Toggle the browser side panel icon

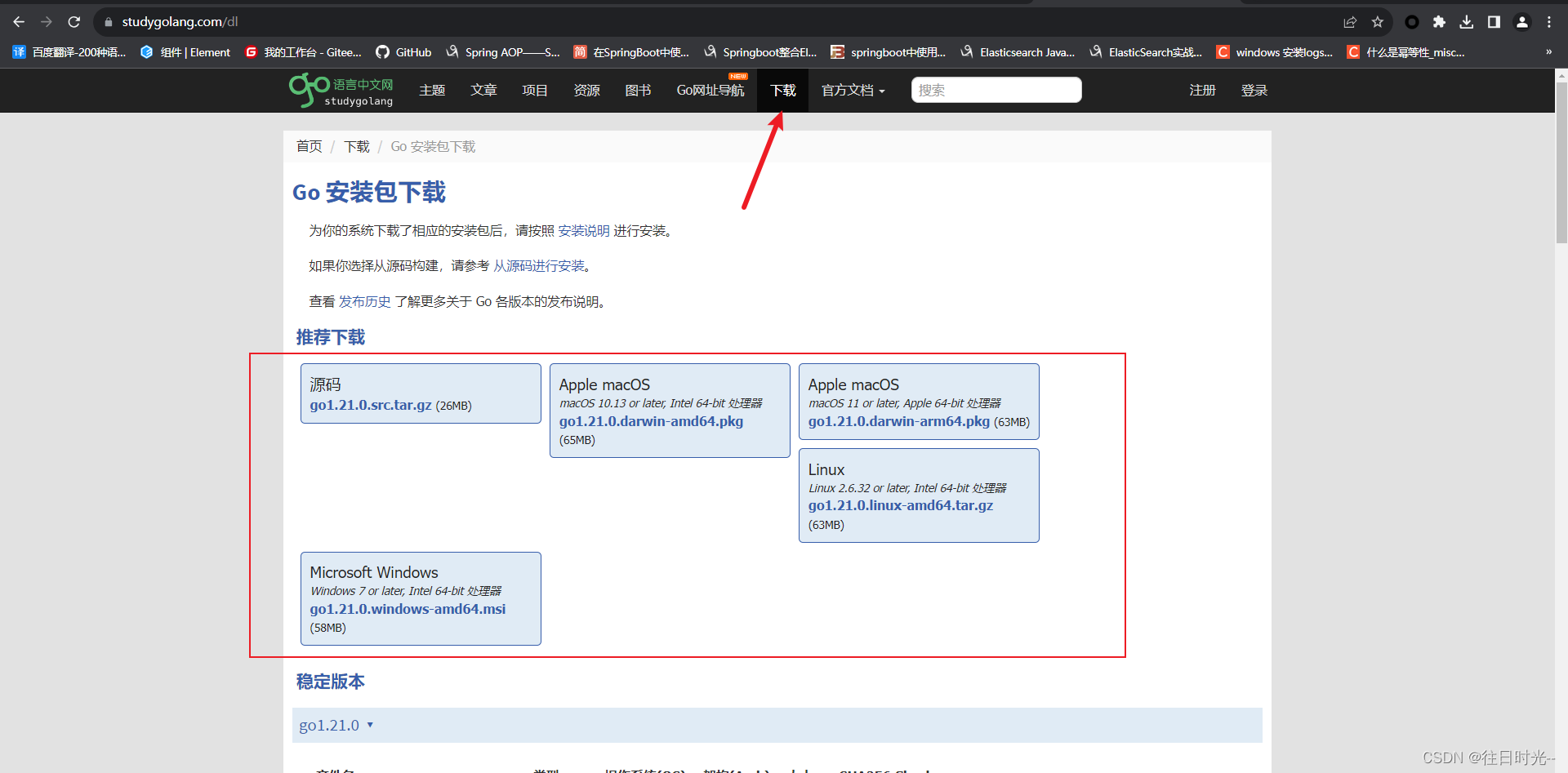point(1494,22)
